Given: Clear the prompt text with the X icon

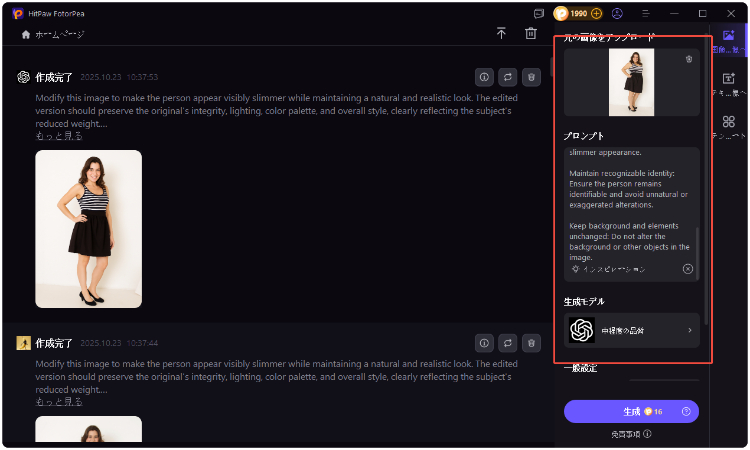Looking at the screenshot, I should pos(687,269).
